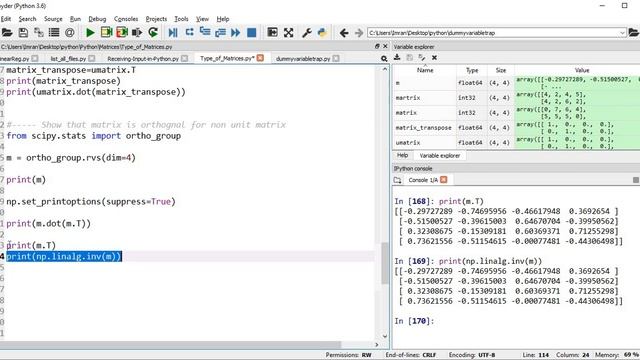Stop debugging with blue square icon
This screenshot has width=640, height=360.
[251, 32]
